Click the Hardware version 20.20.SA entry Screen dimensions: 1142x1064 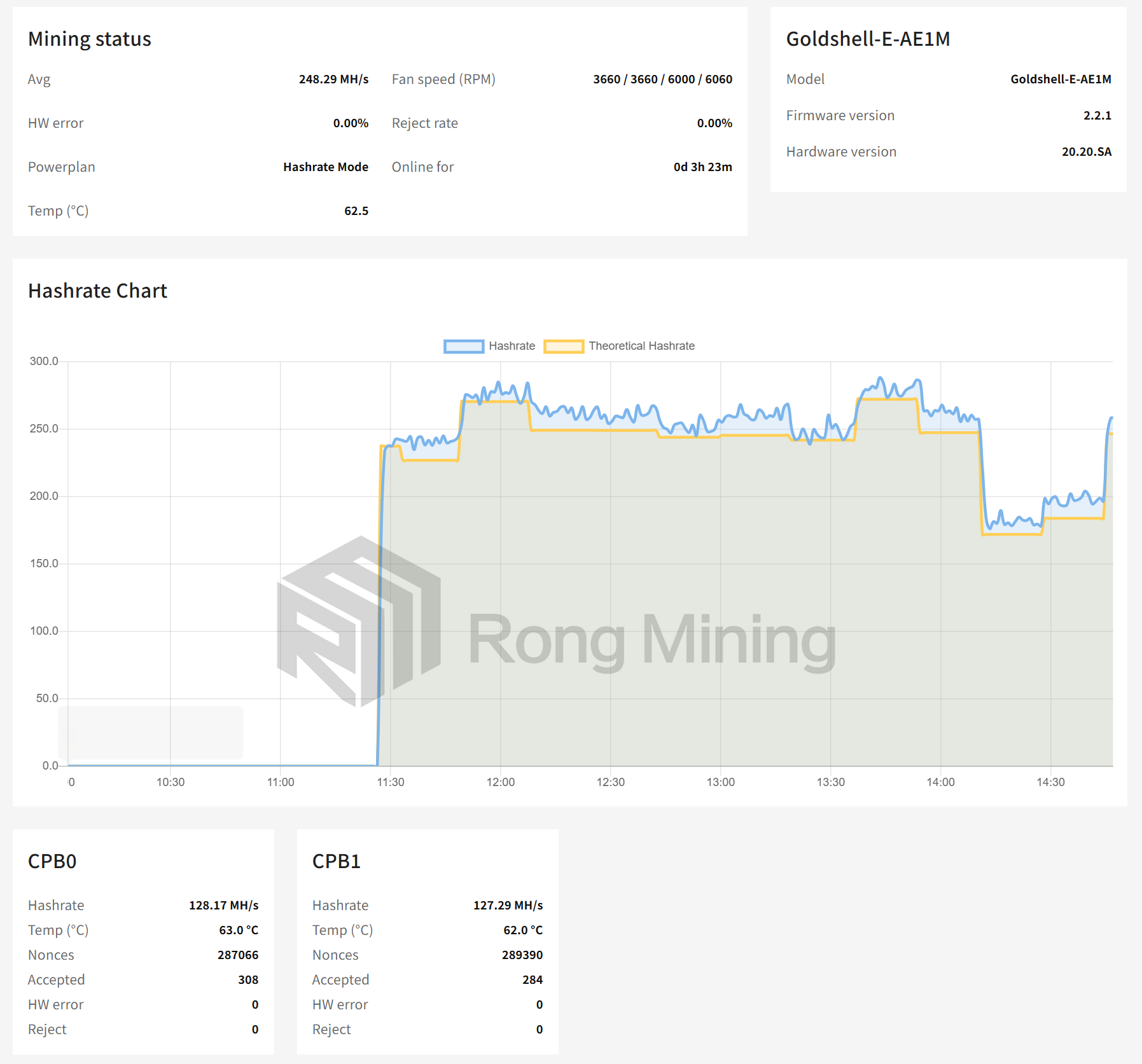point(1087,151)
